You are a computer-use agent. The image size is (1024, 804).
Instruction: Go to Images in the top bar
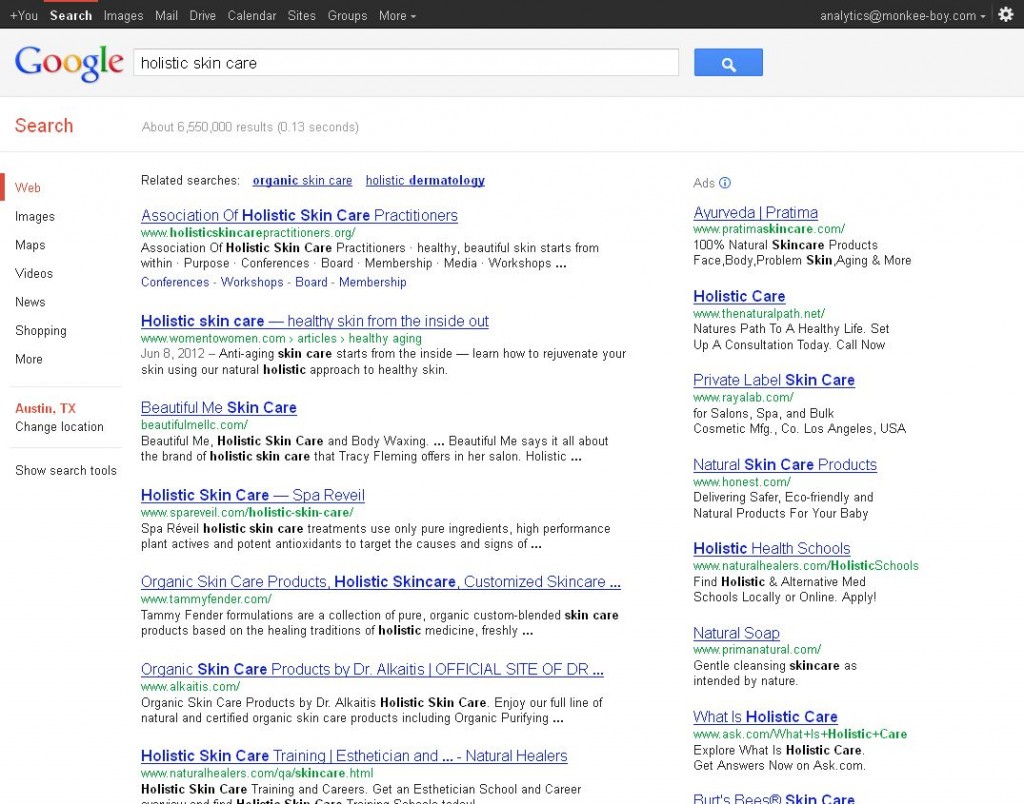click(123, 15)
